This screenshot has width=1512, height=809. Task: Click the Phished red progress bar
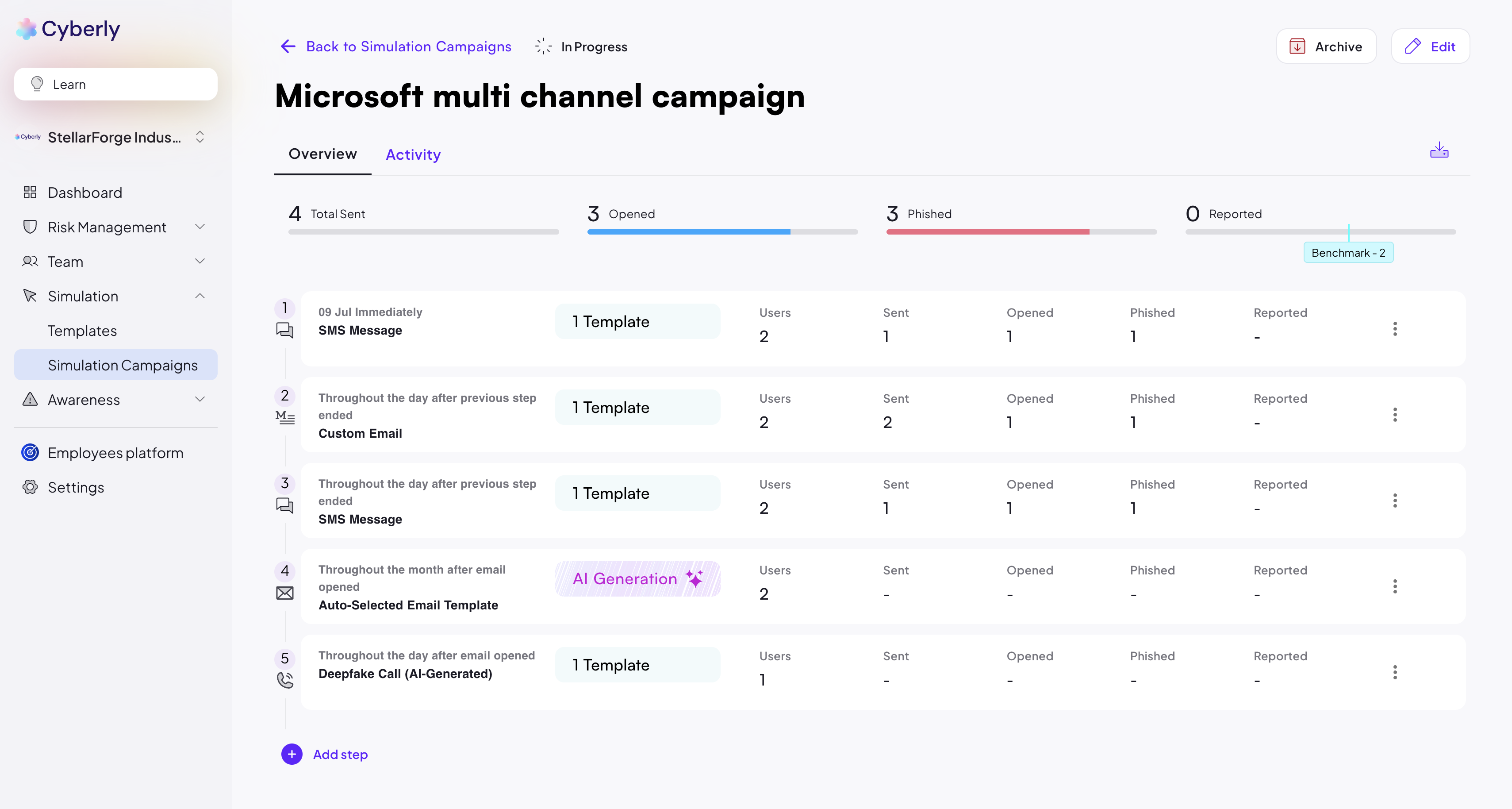click(987, 232)
